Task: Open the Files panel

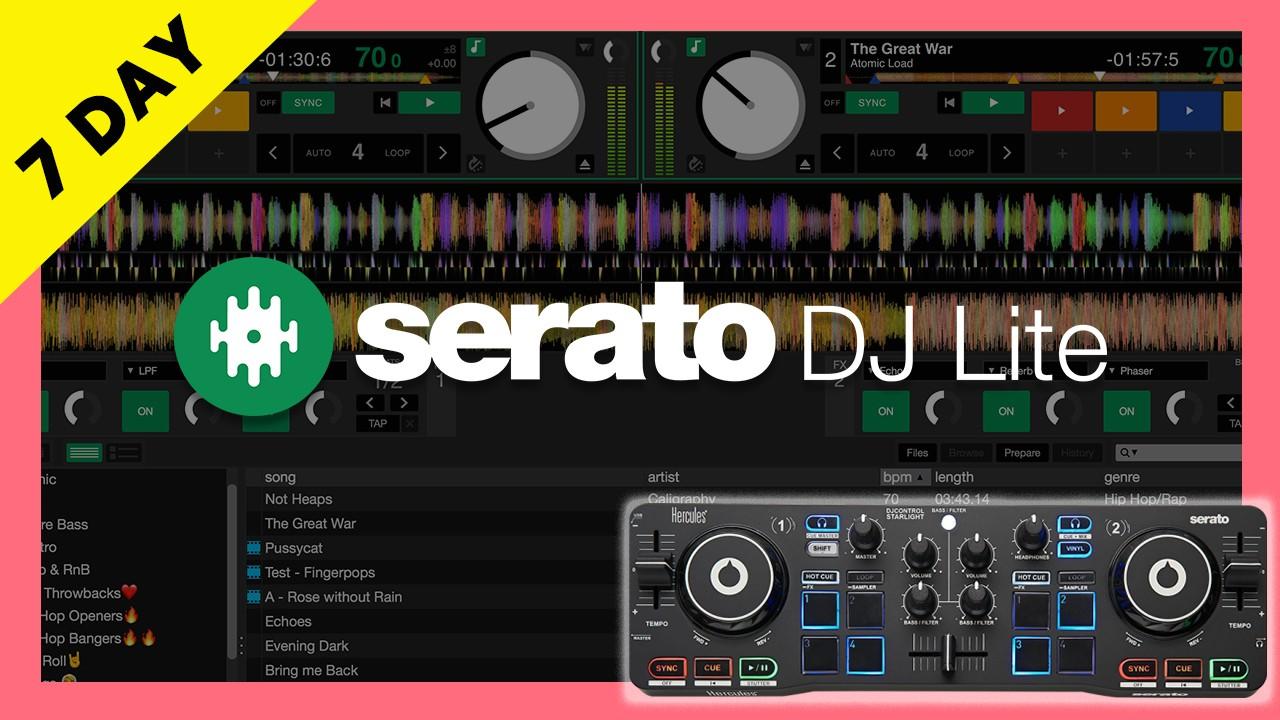Action: [918, 453]
